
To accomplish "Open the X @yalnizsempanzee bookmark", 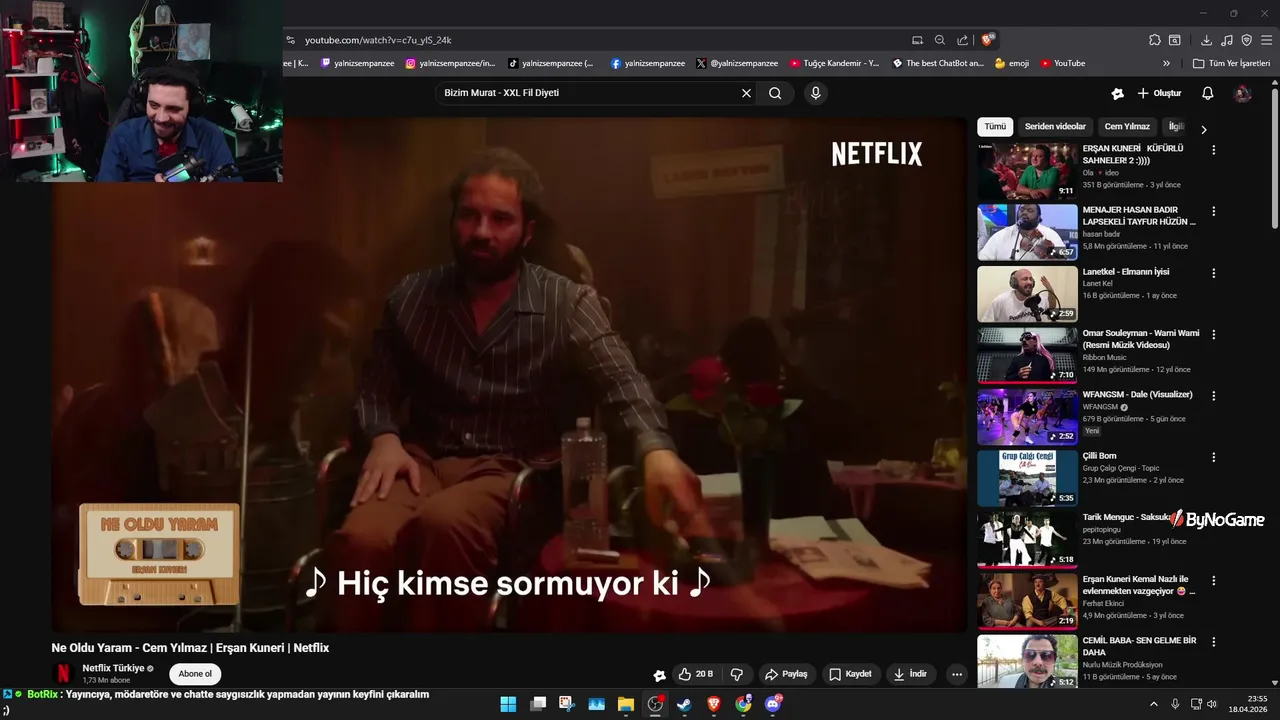I will [737, 63].
